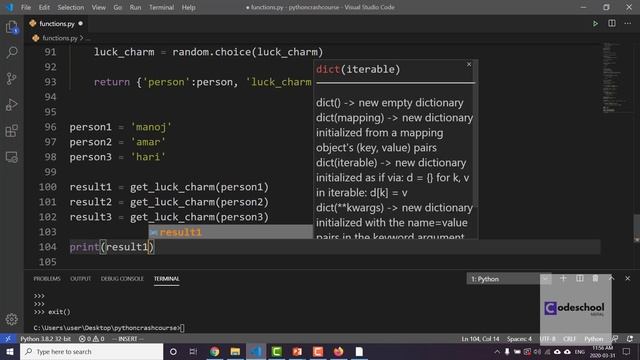This screenshot has height=360, width=640.
Task: Open the Source Control view
Action: (12, 78)
